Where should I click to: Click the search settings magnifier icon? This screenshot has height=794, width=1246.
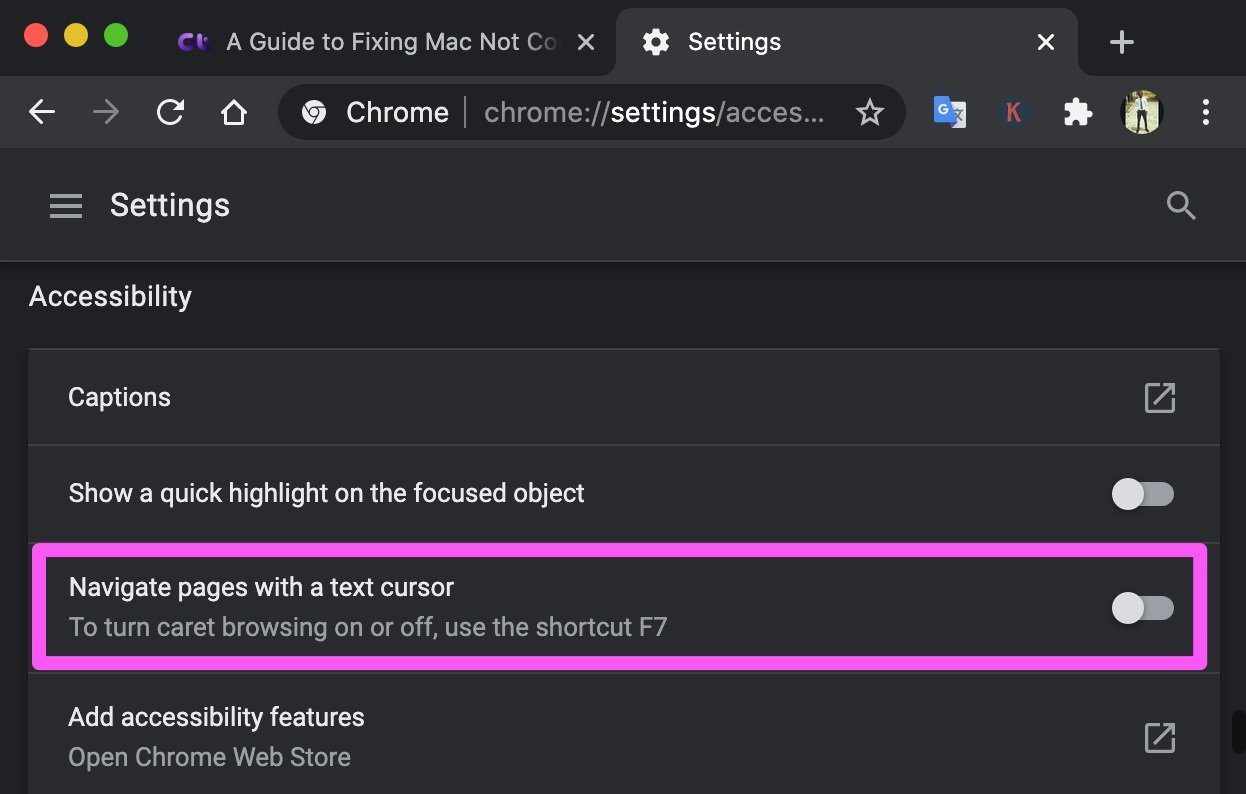tap(1181, 206)
